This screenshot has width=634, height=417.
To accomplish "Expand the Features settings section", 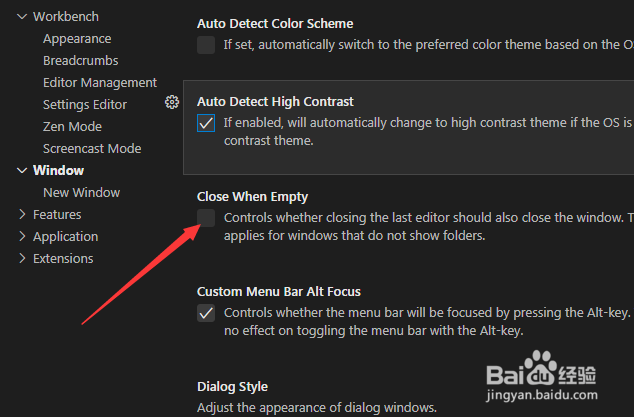I will tap(23, 215).
